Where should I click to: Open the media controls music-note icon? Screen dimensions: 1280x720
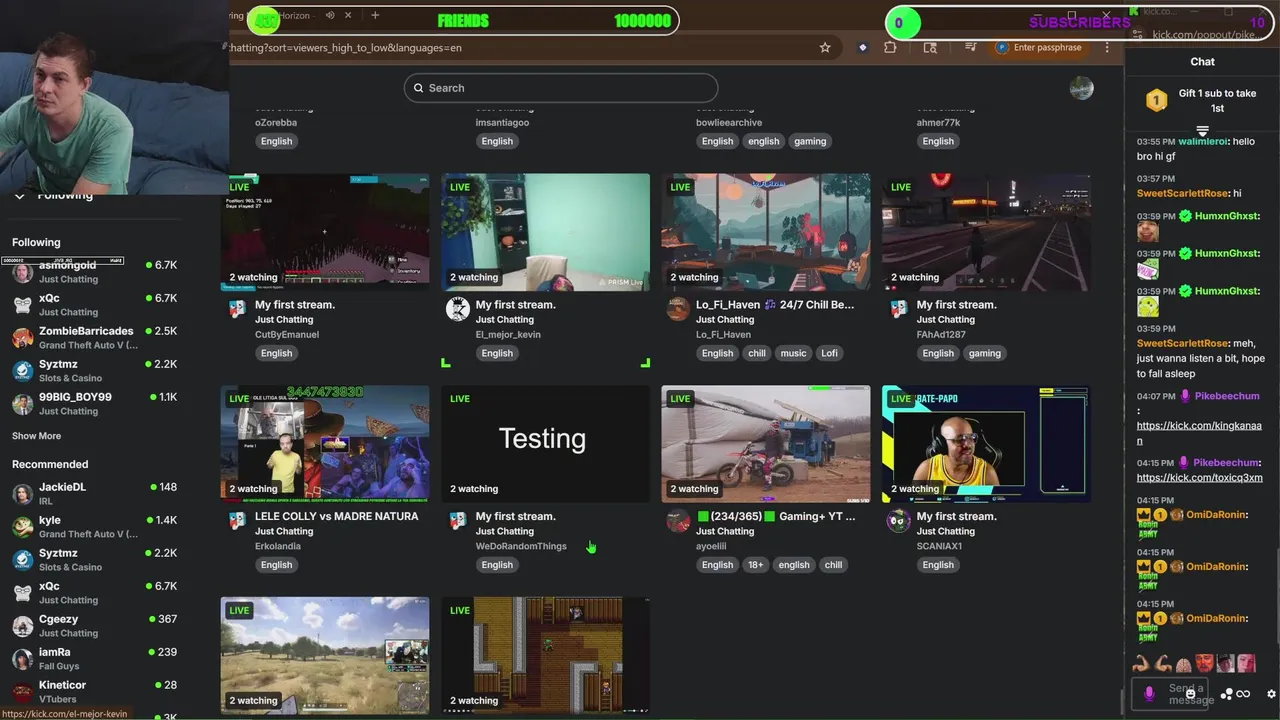click(x=970, y=47)
